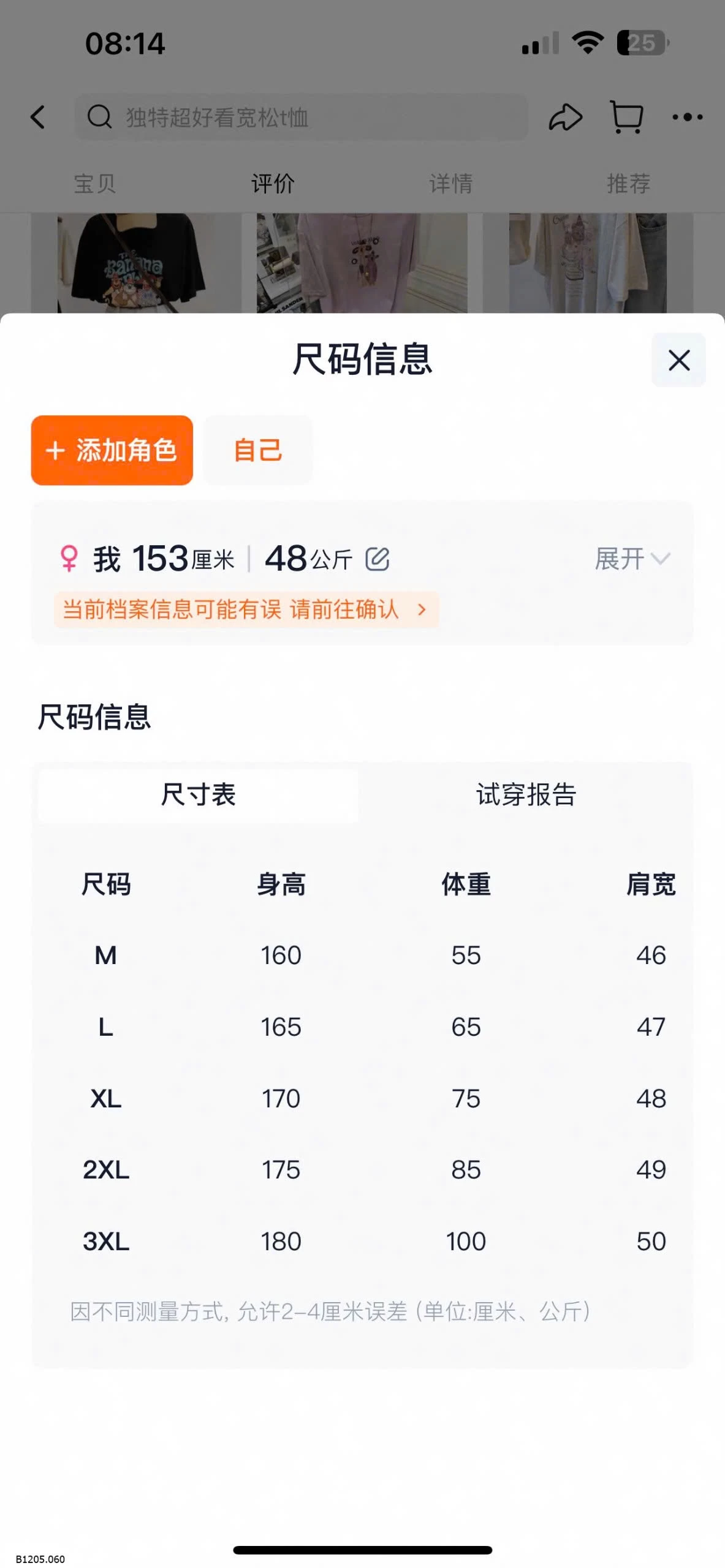
Task: Close the 尺码信息 size info sheet
Action: pyautogui.click(x=678, y=360)
